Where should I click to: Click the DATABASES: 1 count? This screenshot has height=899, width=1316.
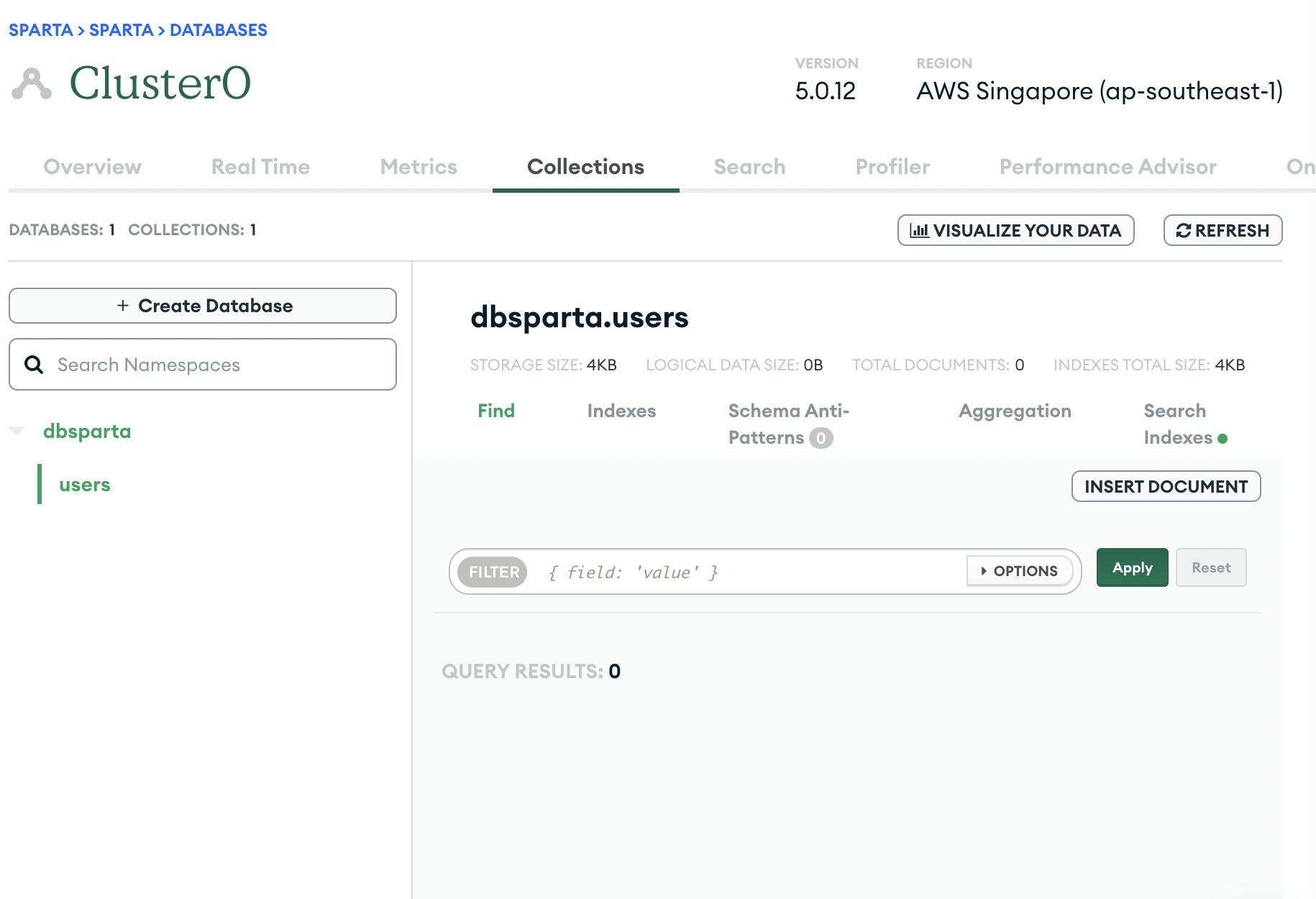[x=62, y=229]
